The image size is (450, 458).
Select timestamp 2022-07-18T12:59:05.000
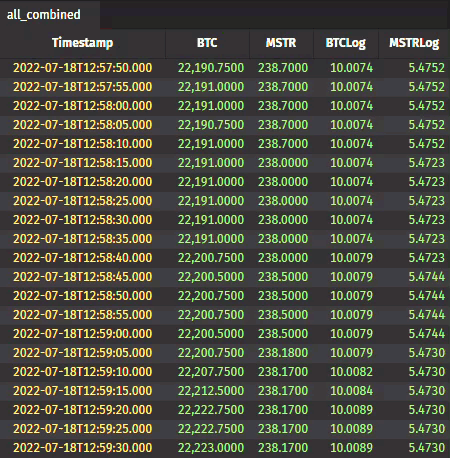tap(83, 353)
